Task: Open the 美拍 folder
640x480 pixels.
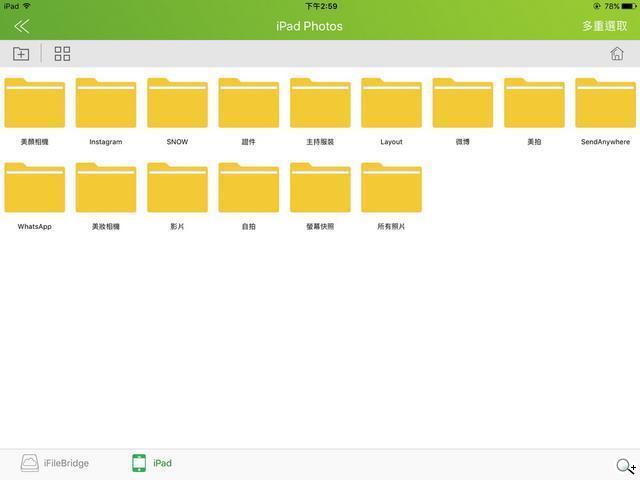Action: [534, 103]
